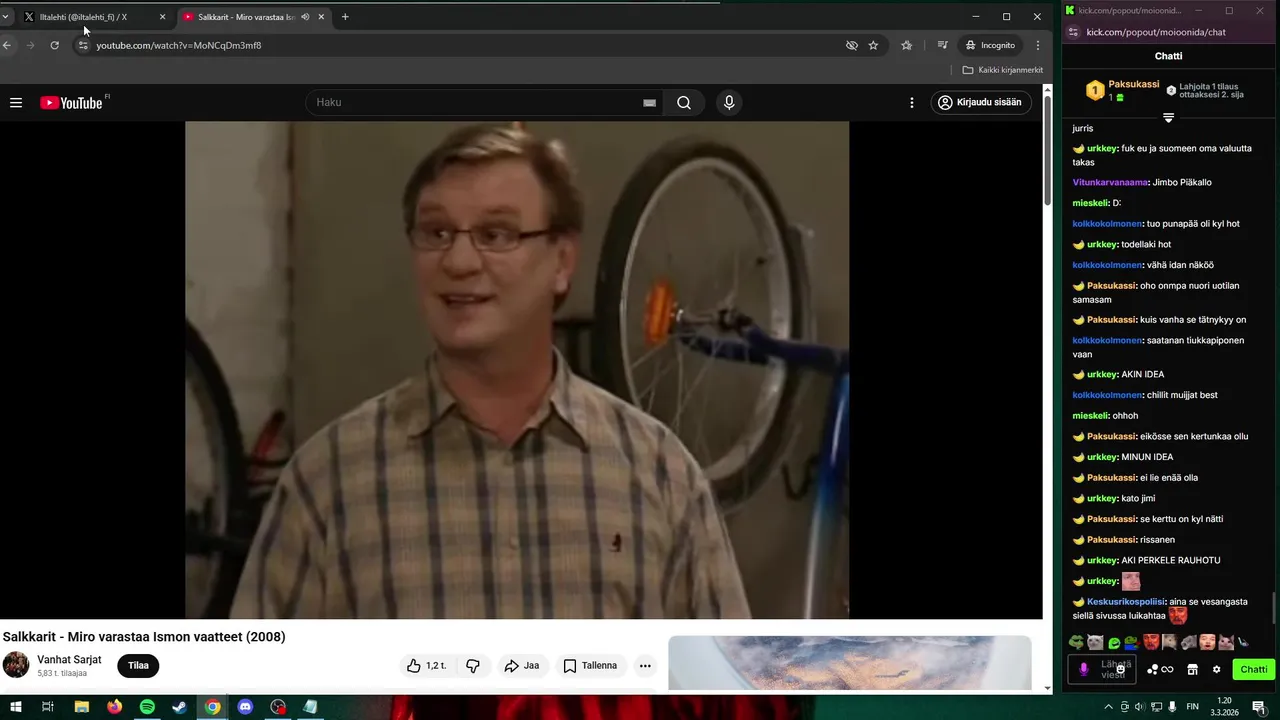
Task: Open the YouTube hamburger guide menu
Action: point(16,103)
